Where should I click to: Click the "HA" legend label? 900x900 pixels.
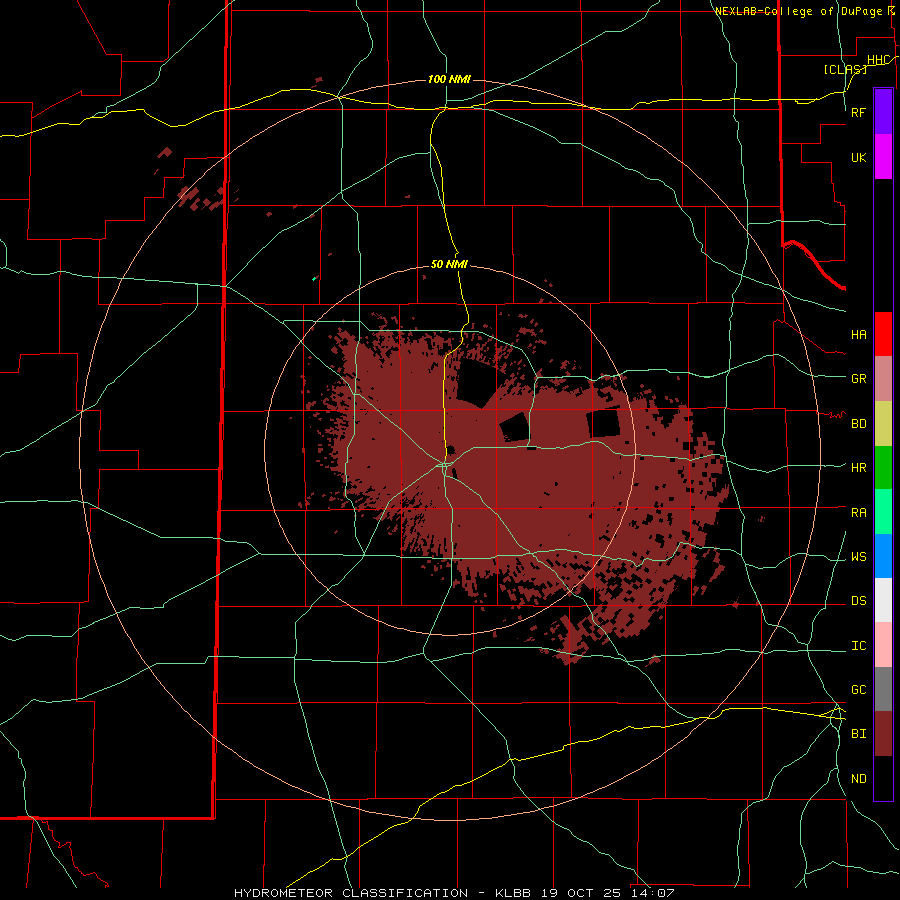pyautogui.click(x=859, y=335)
